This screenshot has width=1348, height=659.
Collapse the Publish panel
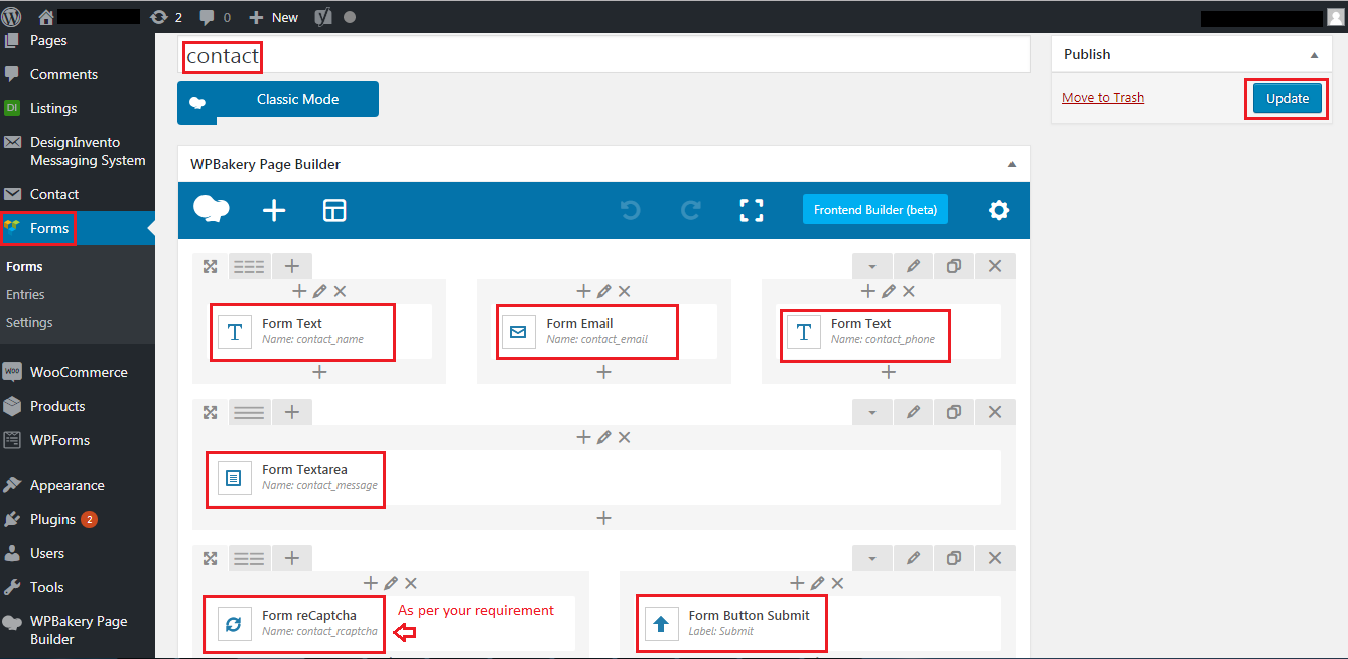[1315, 55]
